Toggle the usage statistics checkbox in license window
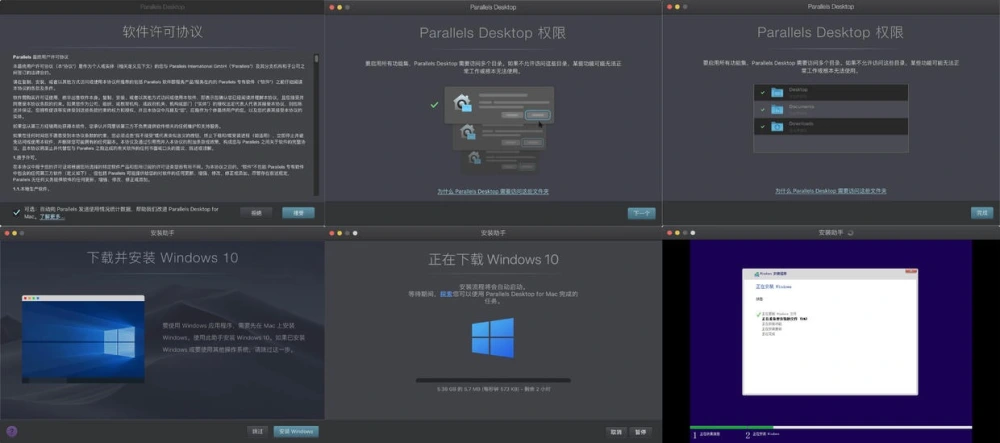This screenshot has height=443, width=1000. coord(17,212)
